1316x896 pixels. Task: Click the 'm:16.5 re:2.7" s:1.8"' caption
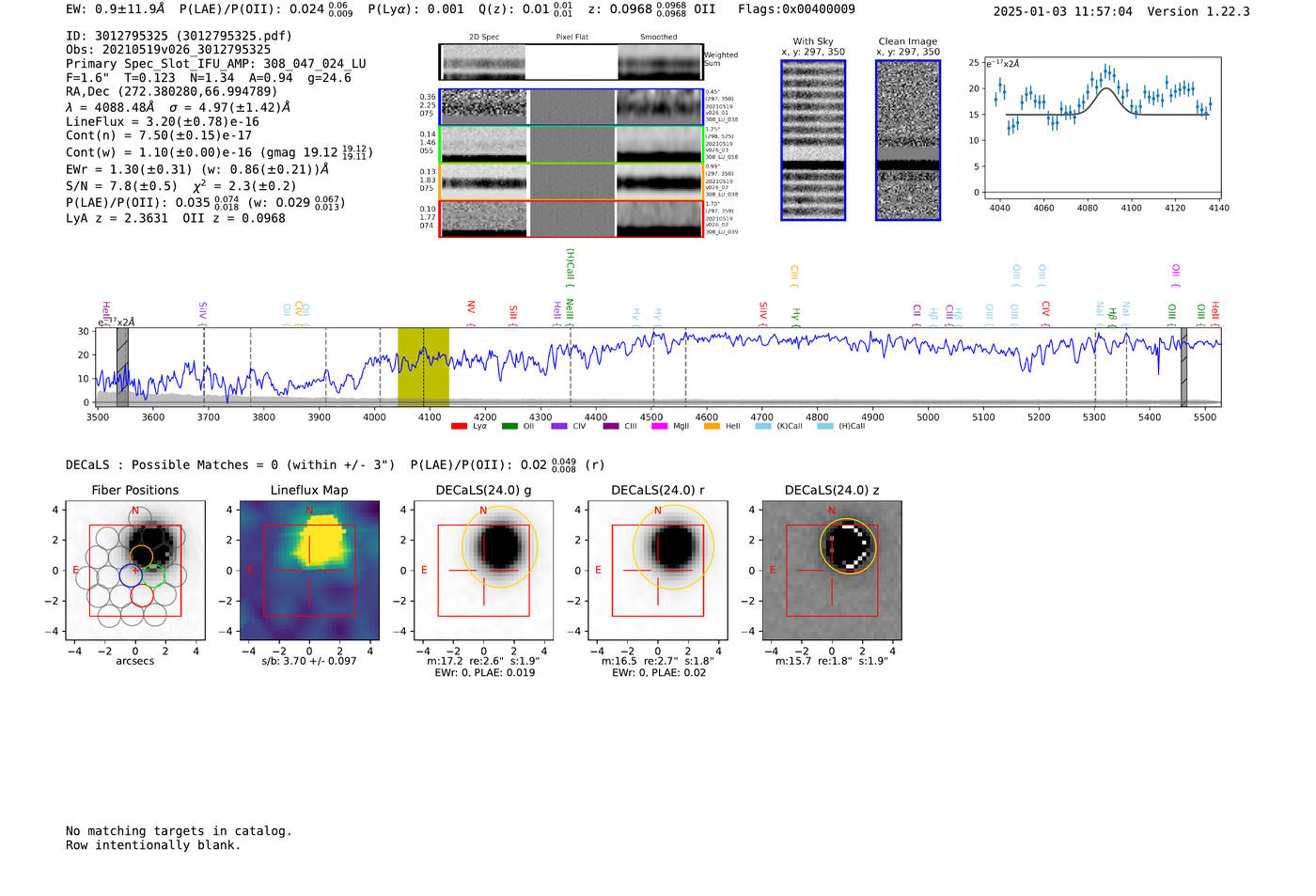tap(658, 661)
